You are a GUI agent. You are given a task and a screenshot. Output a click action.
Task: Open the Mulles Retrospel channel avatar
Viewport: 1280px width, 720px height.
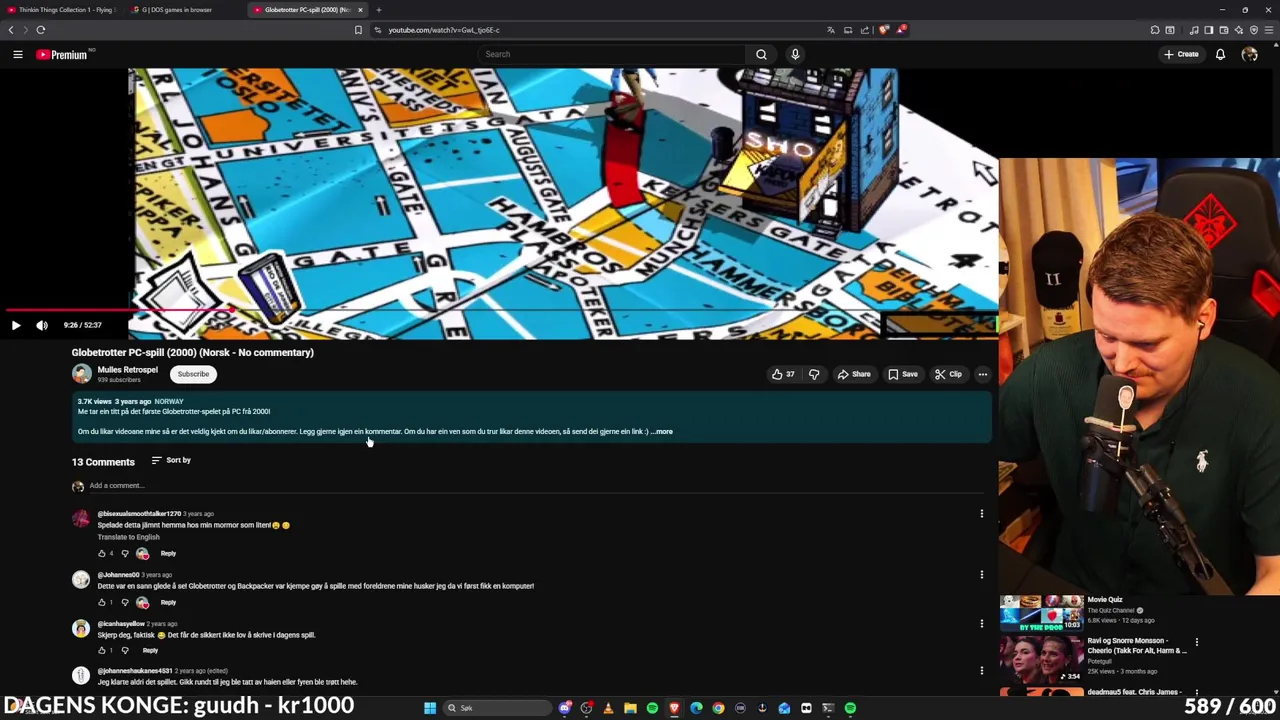pos(81,374)
